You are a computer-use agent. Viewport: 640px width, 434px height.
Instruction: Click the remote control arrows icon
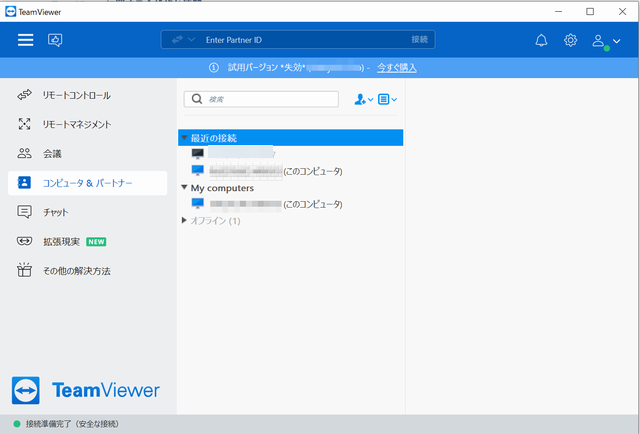pyautogui.click(x=24, y=95)
